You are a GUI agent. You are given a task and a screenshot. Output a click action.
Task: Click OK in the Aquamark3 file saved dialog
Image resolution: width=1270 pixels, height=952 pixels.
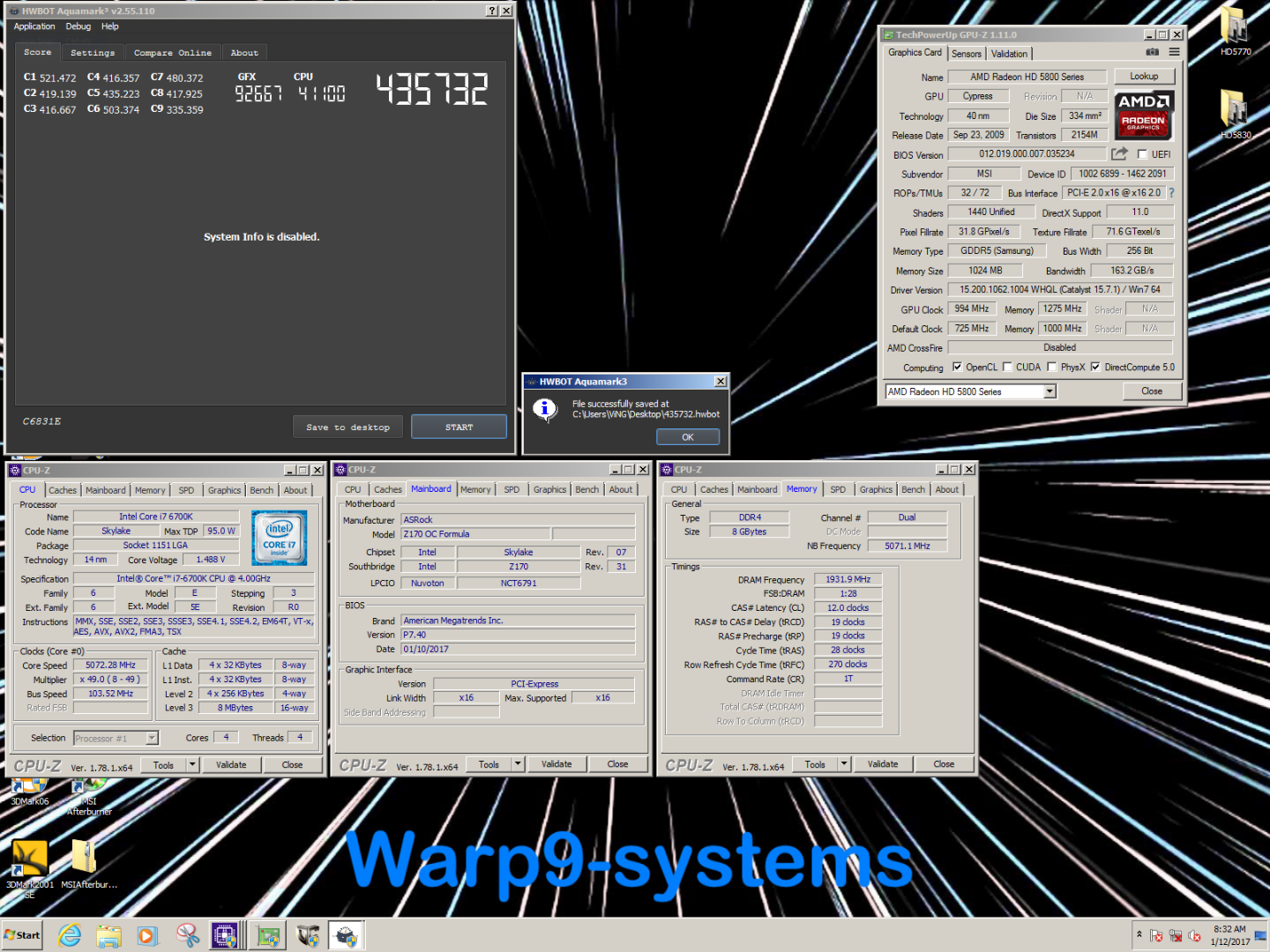[x=688, y=437]
